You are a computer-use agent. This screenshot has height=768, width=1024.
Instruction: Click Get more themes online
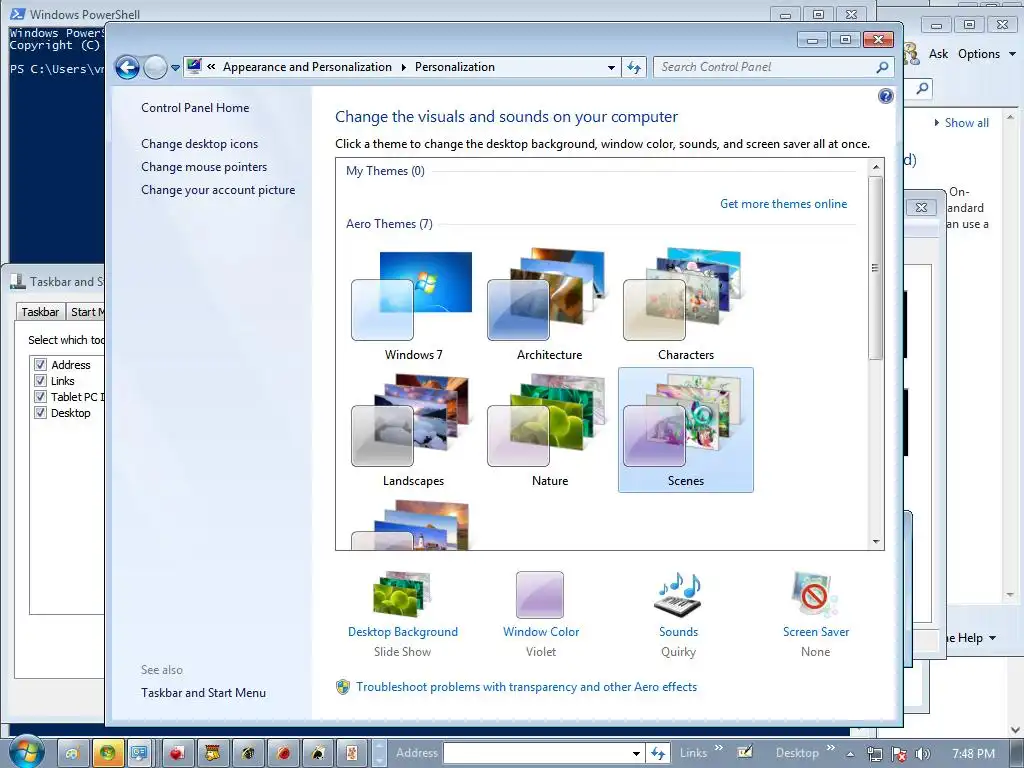click(783, 204)
